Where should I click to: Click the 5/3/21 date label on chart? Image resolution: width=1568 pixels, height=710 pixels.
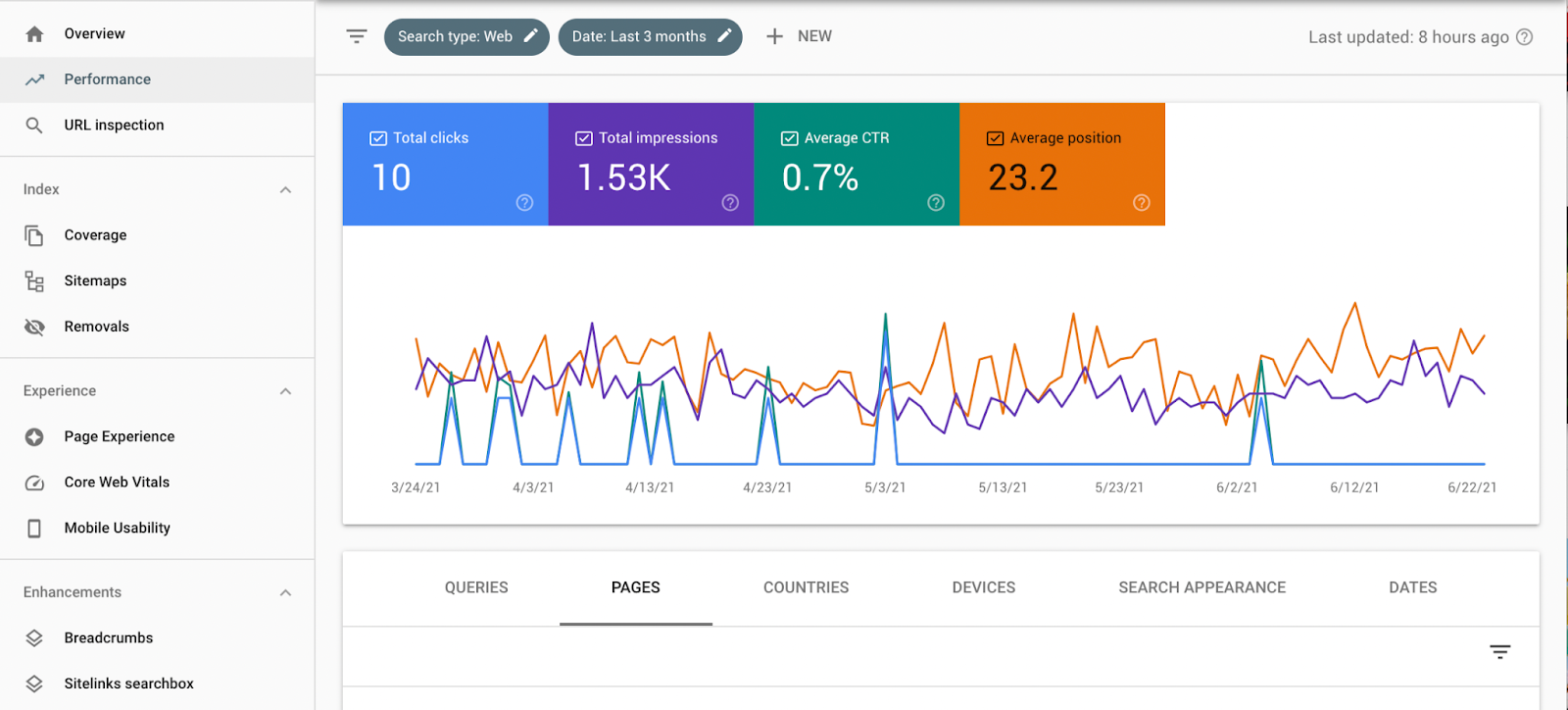pos(885,487)
